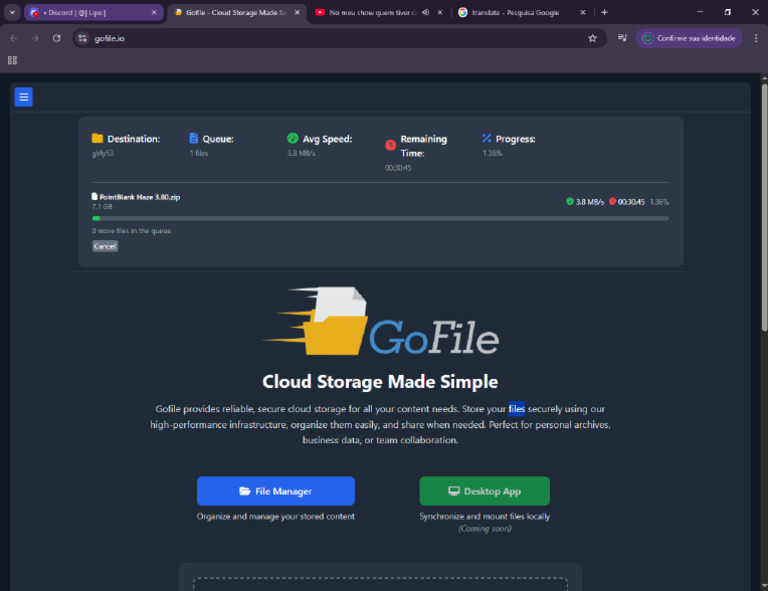
Task: Click the browser forward arrow
Action: point(35,38)
